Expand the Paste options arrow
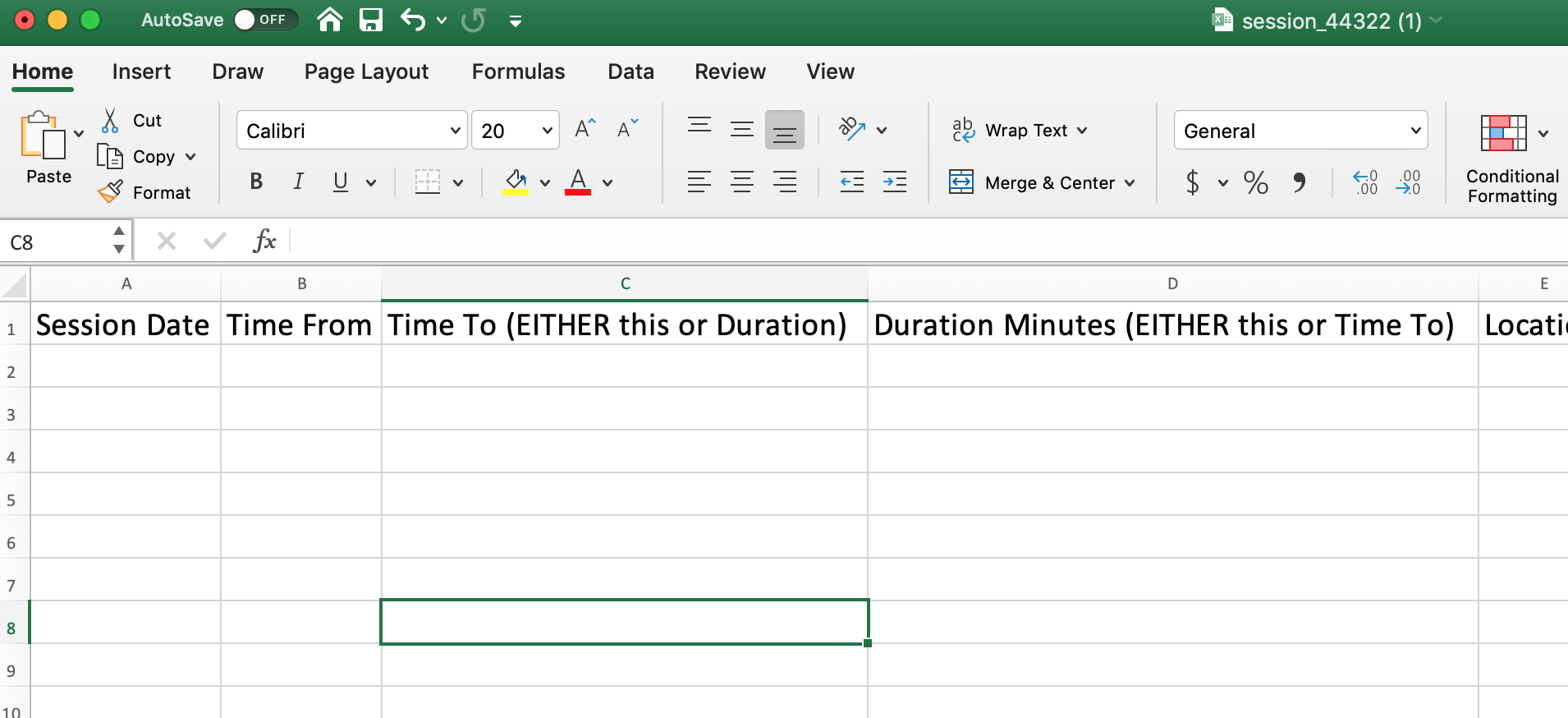This screenshot has height=718, width=1568. coord(79,134)
